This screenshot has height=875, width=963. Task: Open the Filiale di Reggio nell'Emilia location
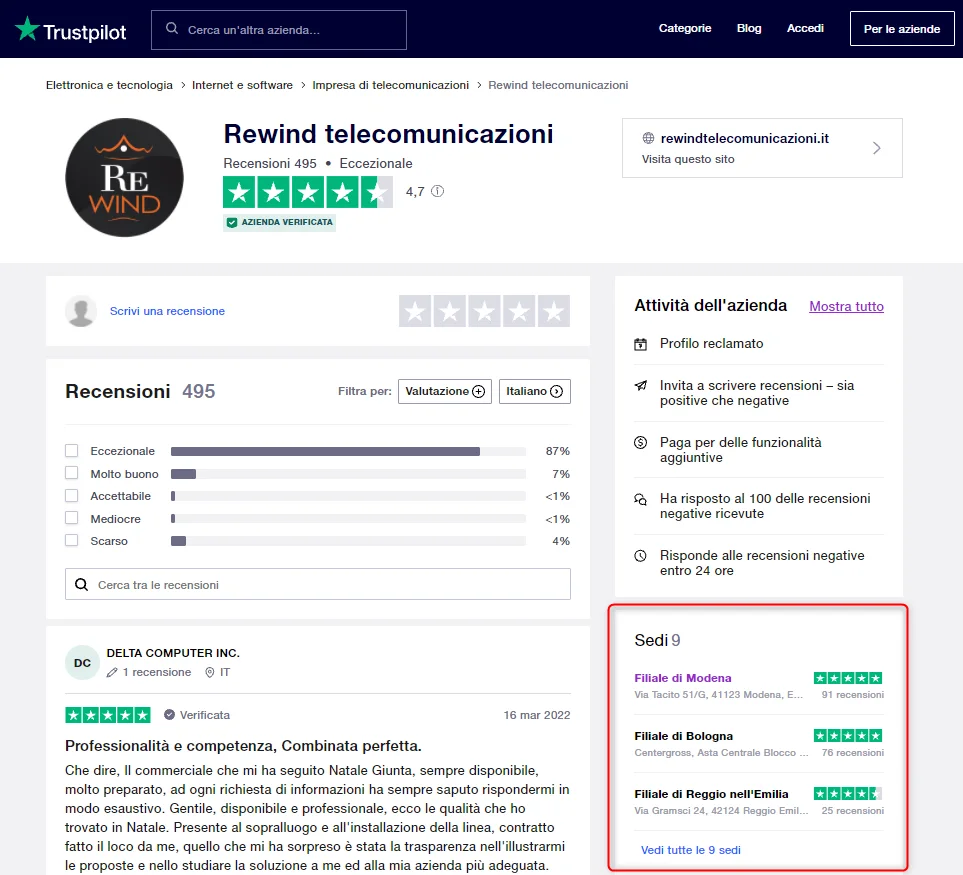click(711, 794)
